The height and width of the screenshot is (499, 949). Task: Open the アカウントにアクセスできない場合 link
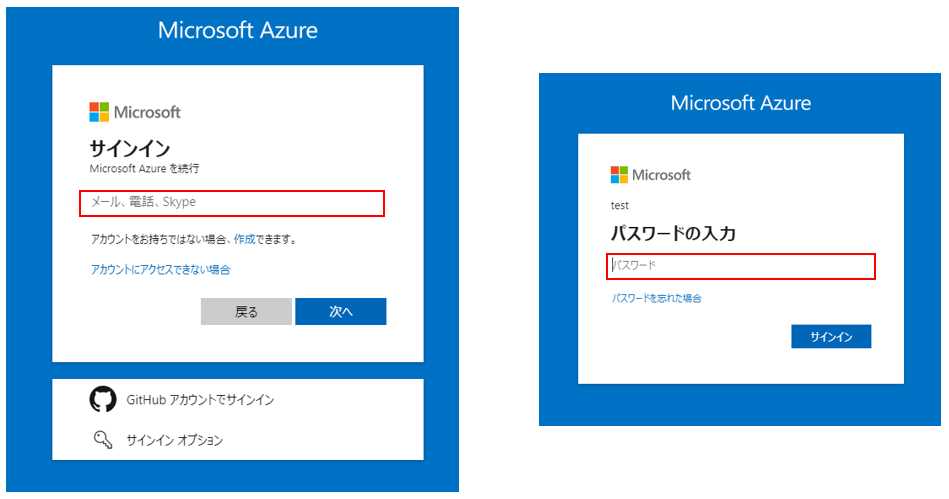tap(161, 270)
